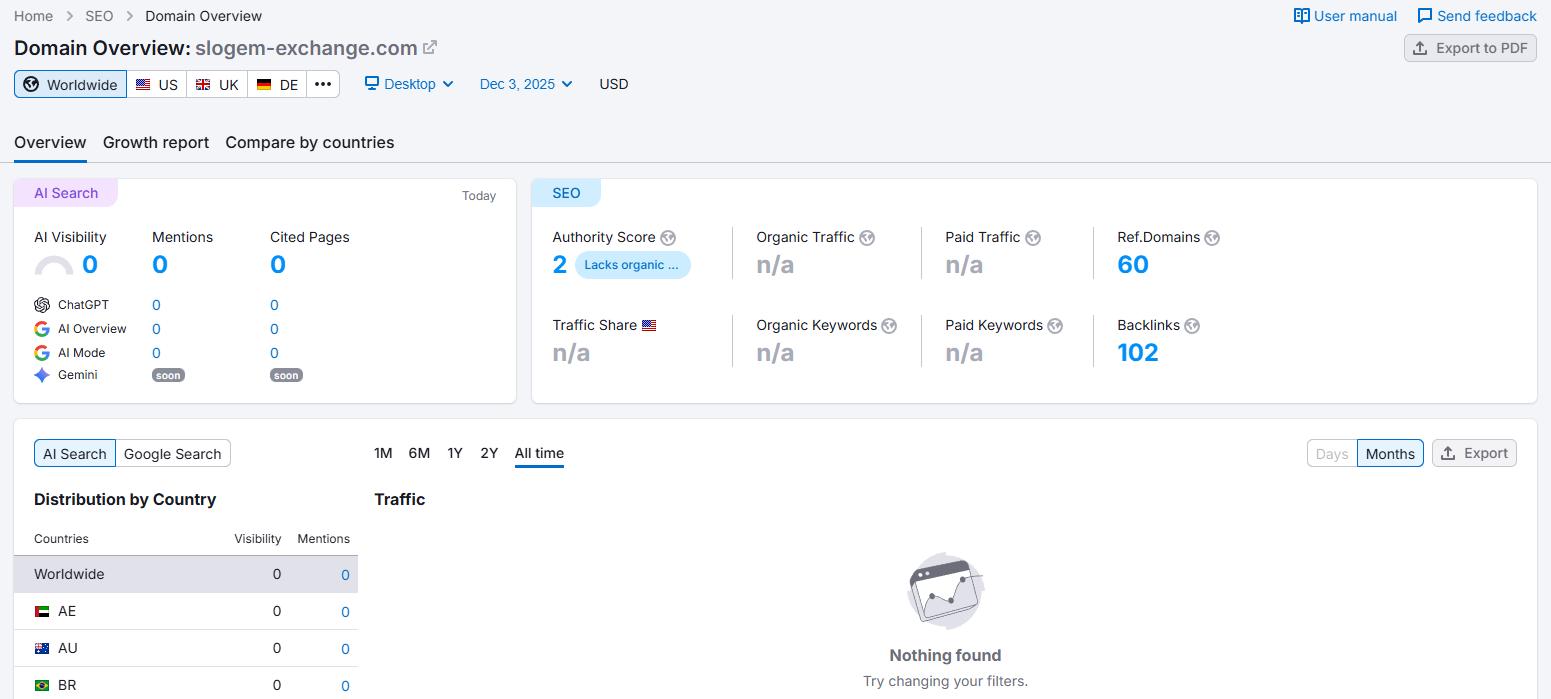The height and width of the screenshot is (699, 1551).
Task: Click AI Visibility value 0
Action: click(90, 265)
